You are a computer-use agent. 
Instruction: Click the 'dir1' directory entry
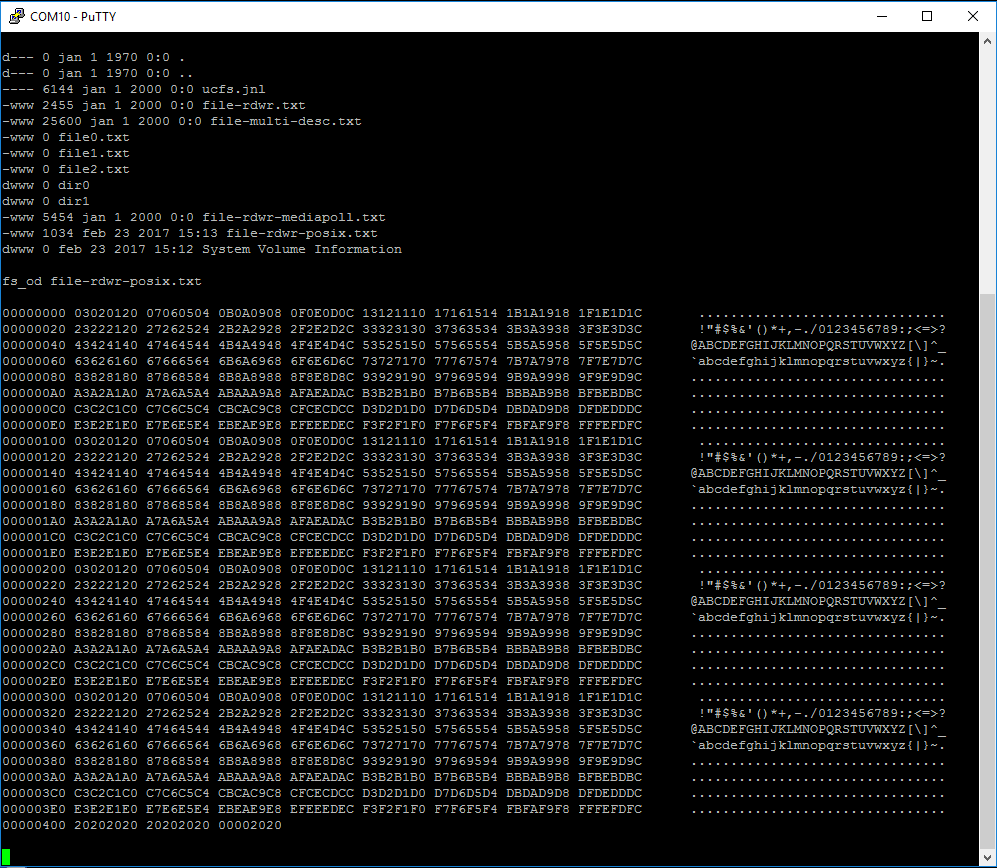[x=74, y=201]
